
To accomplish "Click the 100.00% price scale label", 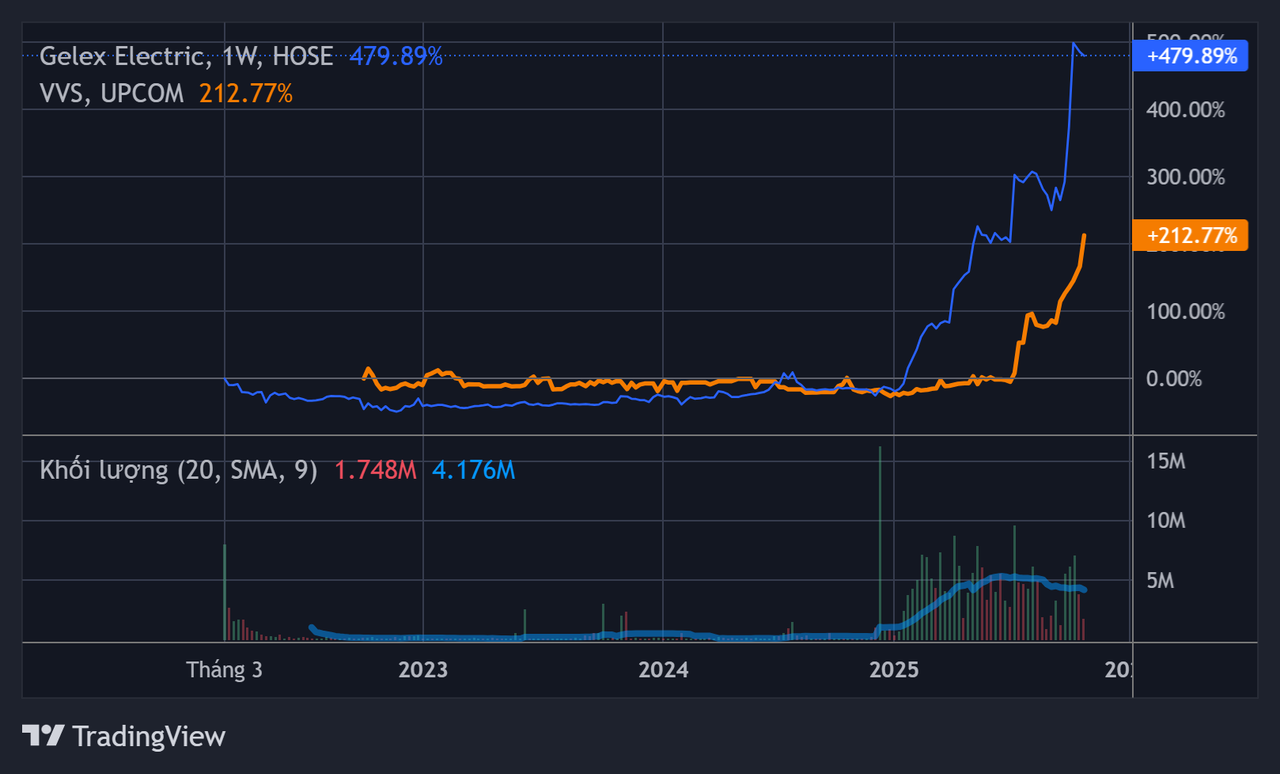I will tap(1185, 312).
